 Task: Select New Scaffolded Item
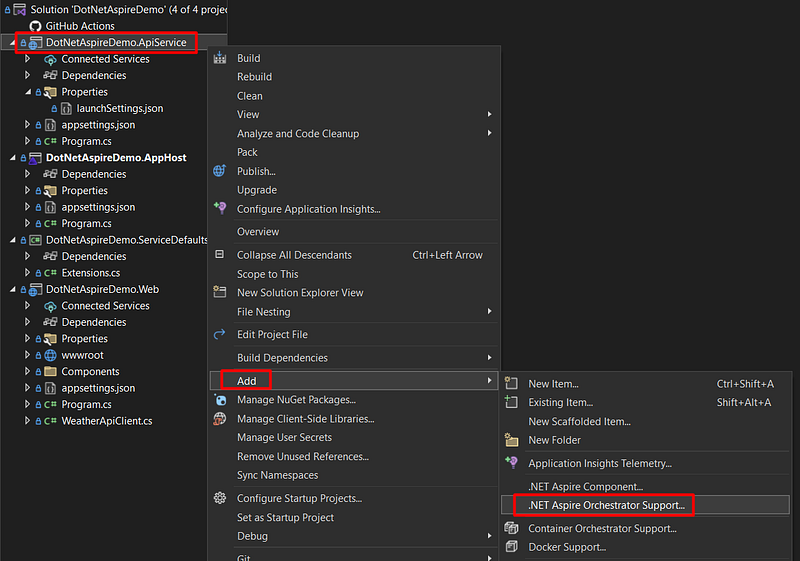(x=645, y=421)
